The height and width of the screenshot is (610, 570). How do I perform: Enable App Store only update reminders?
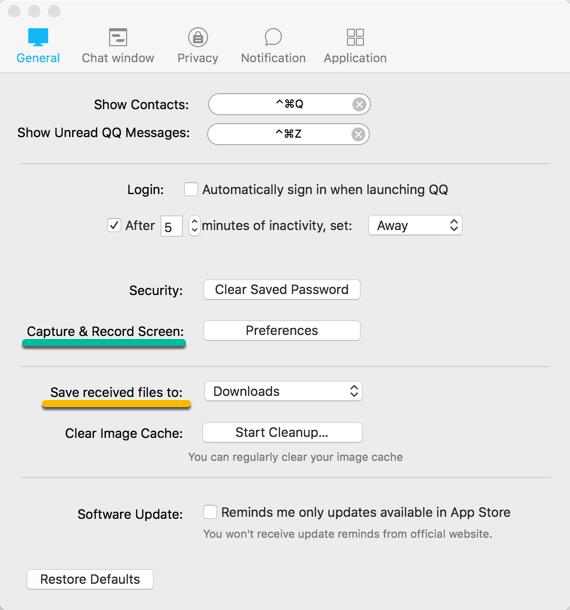210,512
